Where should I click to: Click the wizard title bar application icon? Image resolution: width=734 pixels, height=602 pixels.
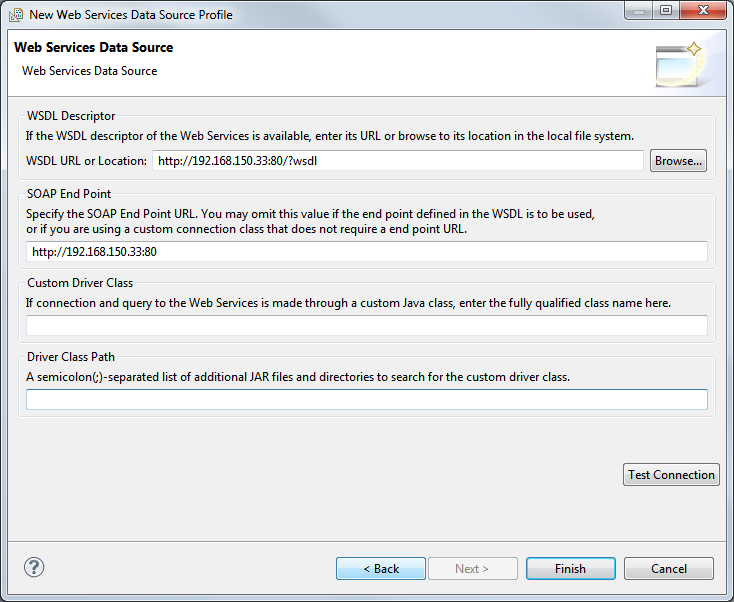pyautogui.click(x=15, y=15)
